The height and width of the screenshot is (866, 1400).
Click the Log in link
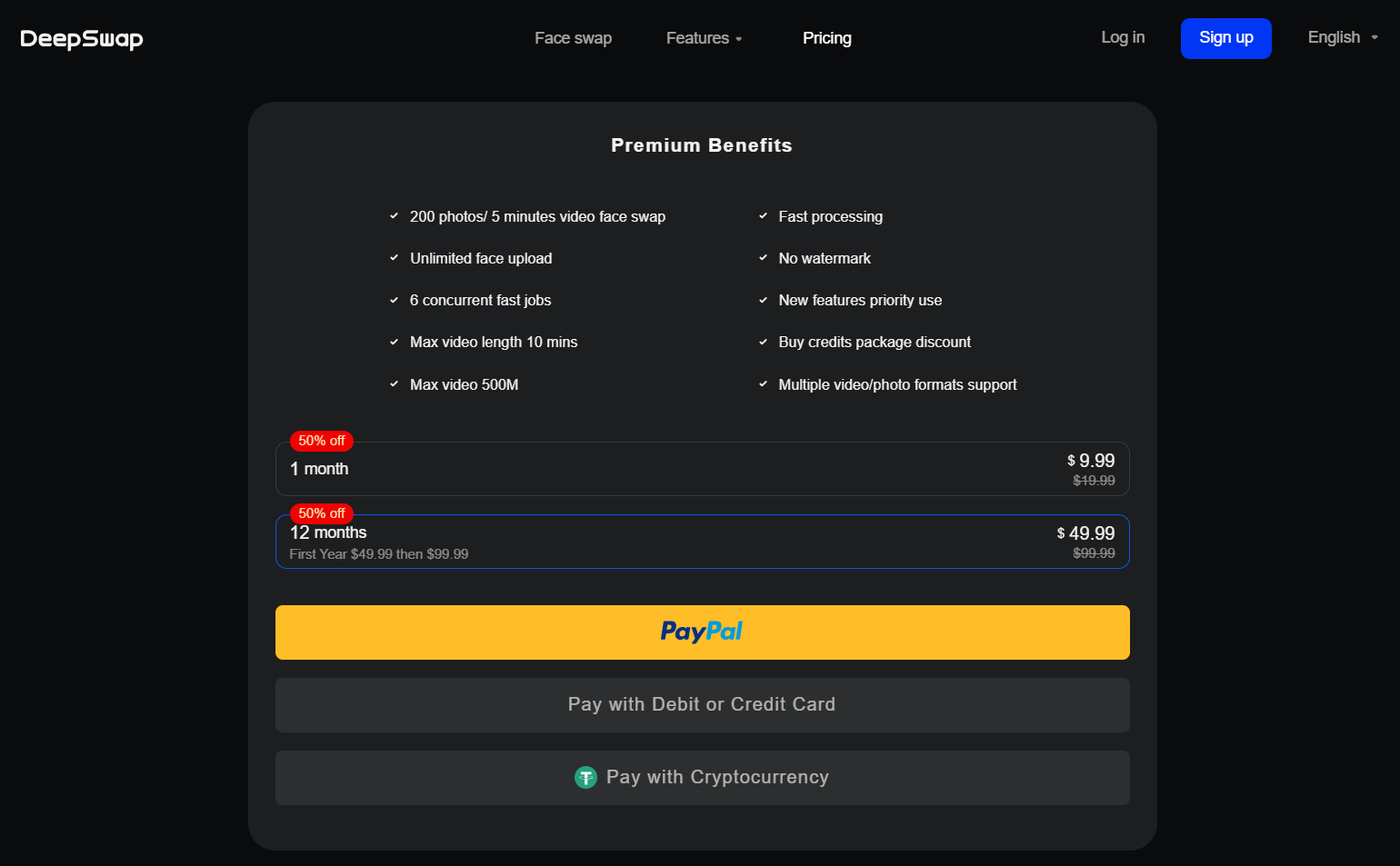click(x=1123, y=37)
